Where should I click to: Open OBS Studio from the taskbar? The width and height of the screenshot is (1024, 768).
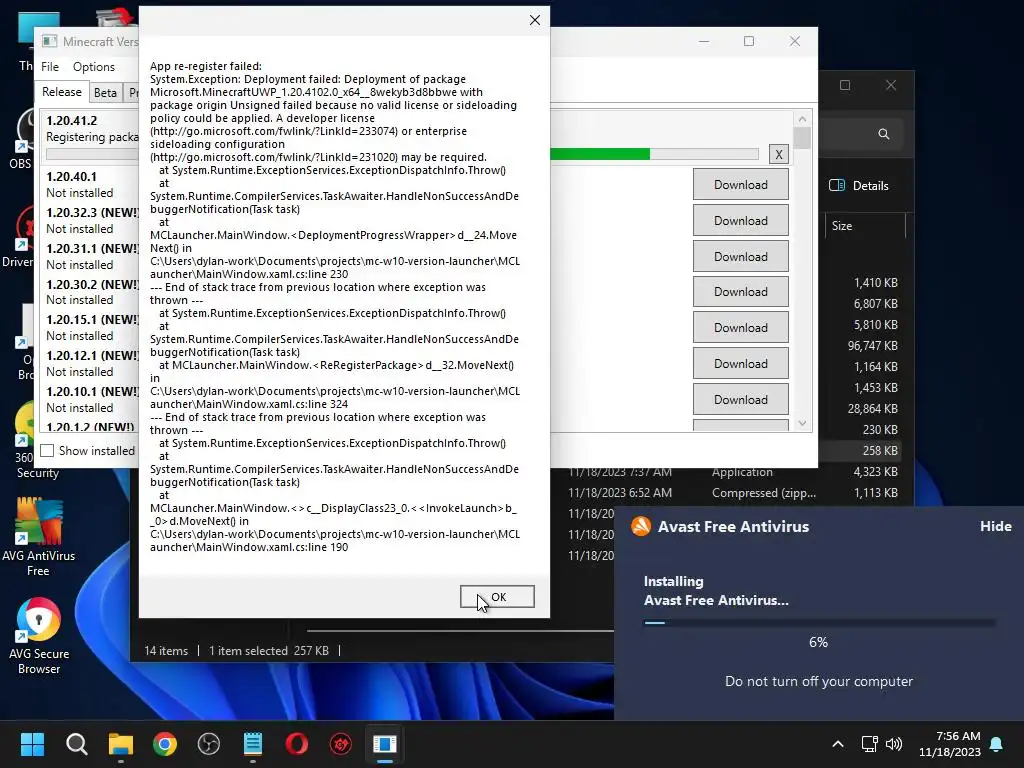(209, 744)
